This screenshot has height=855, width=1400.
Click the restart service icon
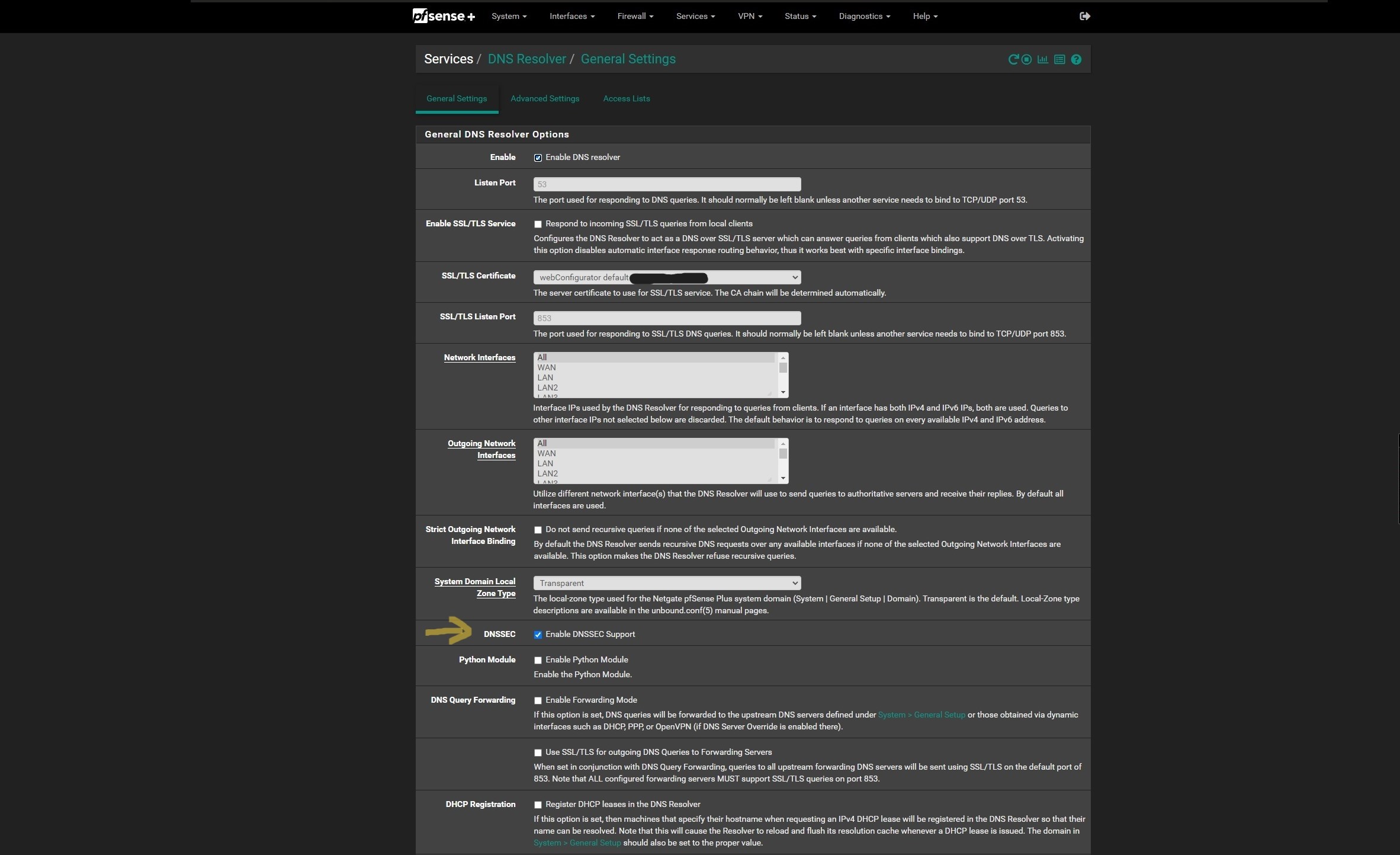coord(1013,59)
